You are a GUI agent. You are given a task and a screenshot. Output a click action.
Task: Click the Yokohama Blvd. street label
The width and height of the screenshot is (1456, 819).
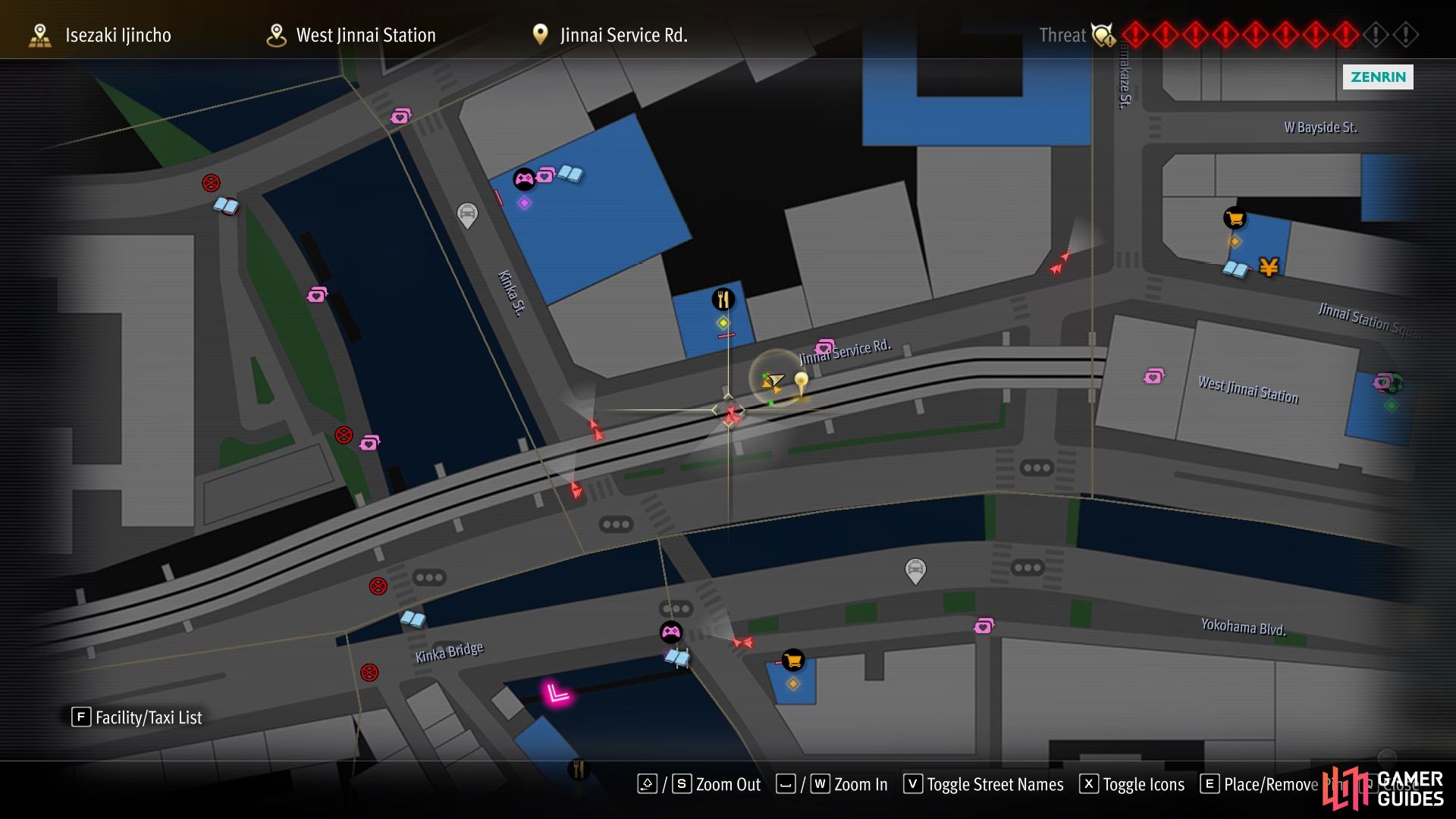coord(1243,627)
